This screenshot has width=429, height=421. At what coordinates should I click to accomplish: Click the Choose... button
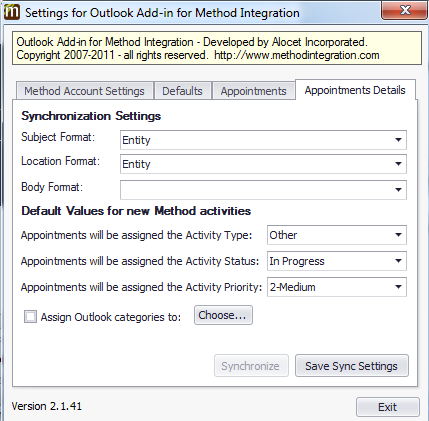pyautogui.click(x=223, y=315)
